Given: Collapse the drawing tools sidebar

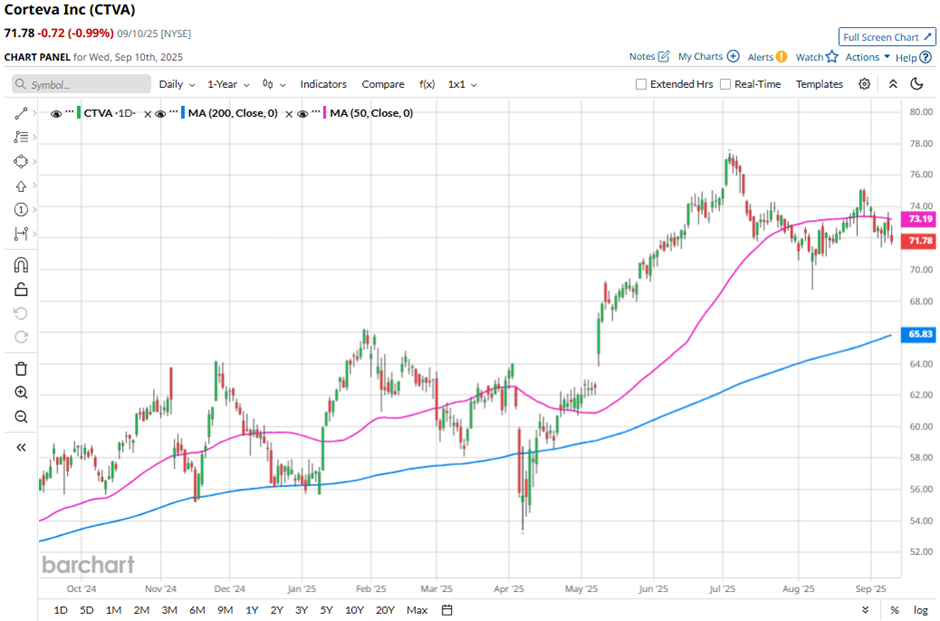Looking at the screenshot, I should click(x=20, y=447).
